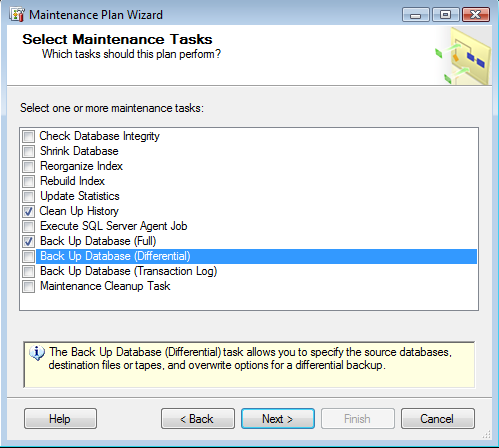Enable the Update Statistics checkbox
The height and width of the screenshot is (448, 499).
28,196
